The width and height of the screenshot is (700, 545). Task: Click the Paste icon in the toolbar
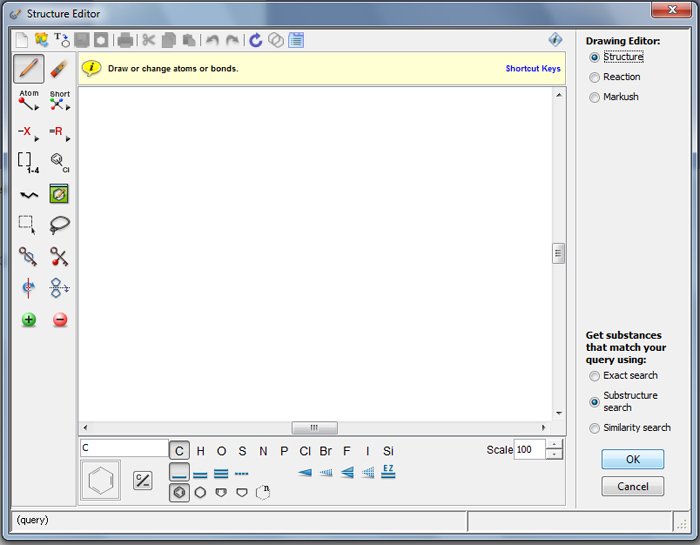coord(189,40)
